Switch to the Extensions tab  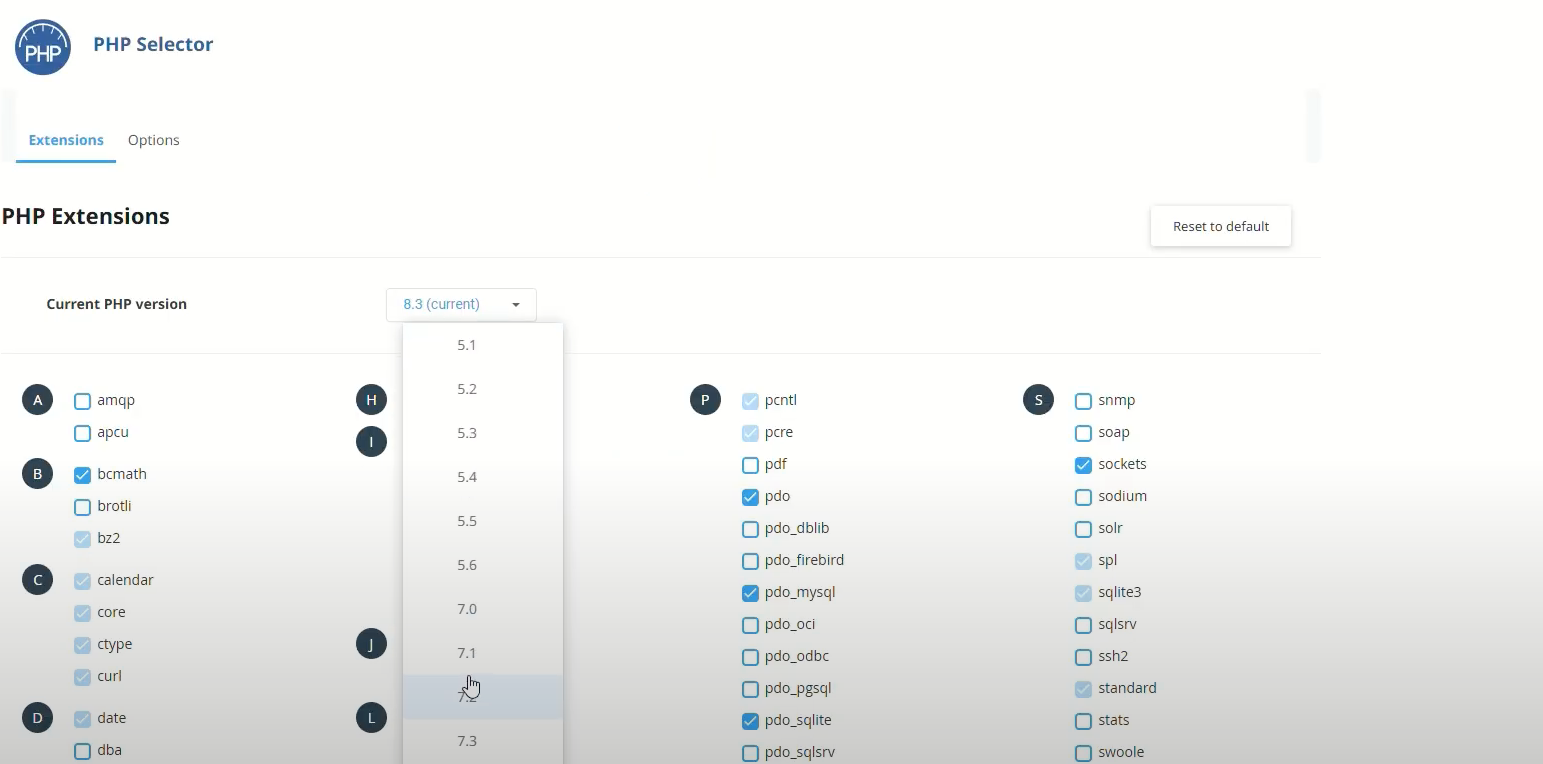pyautogui.click(x=66, y=140)
